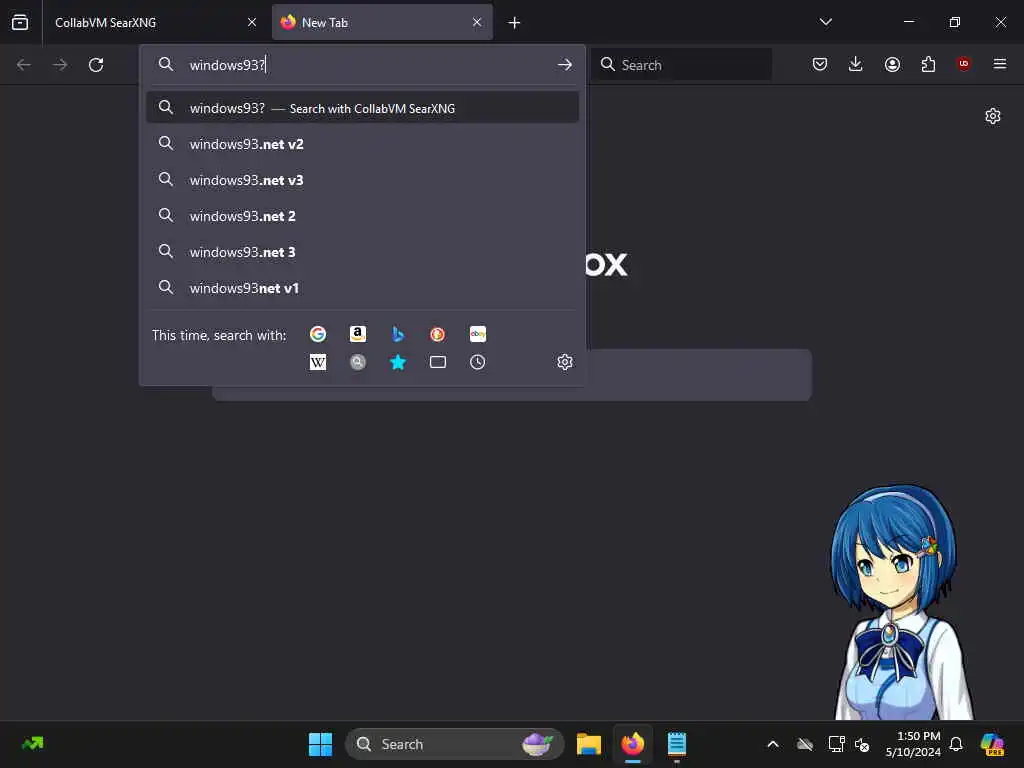The width and height of the screenshot is (1024, 768).
Task: Search bookmarks with the star icon
Action: [x=398, y=362]
